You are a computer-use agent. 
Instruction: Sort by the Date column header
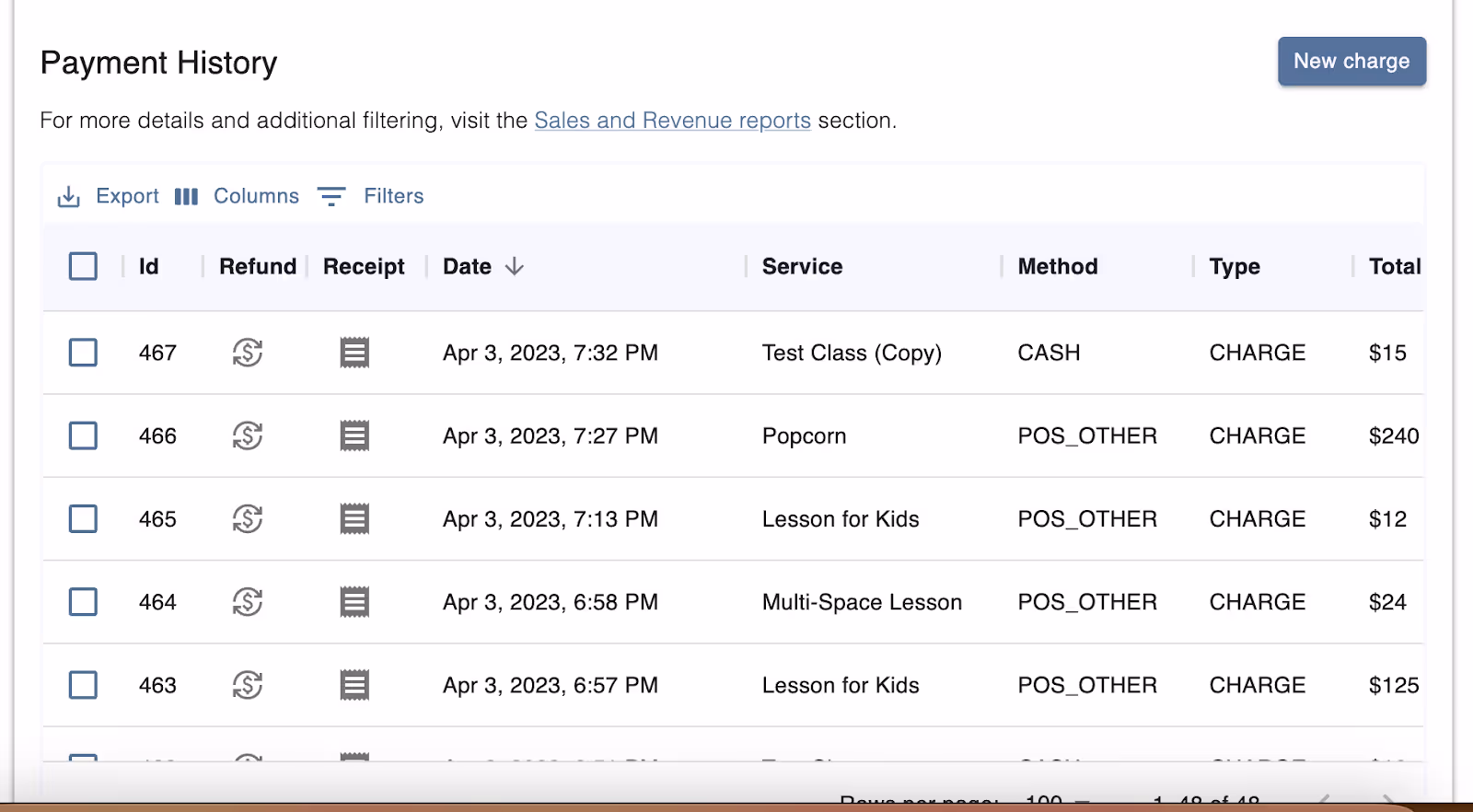point(467,267)
